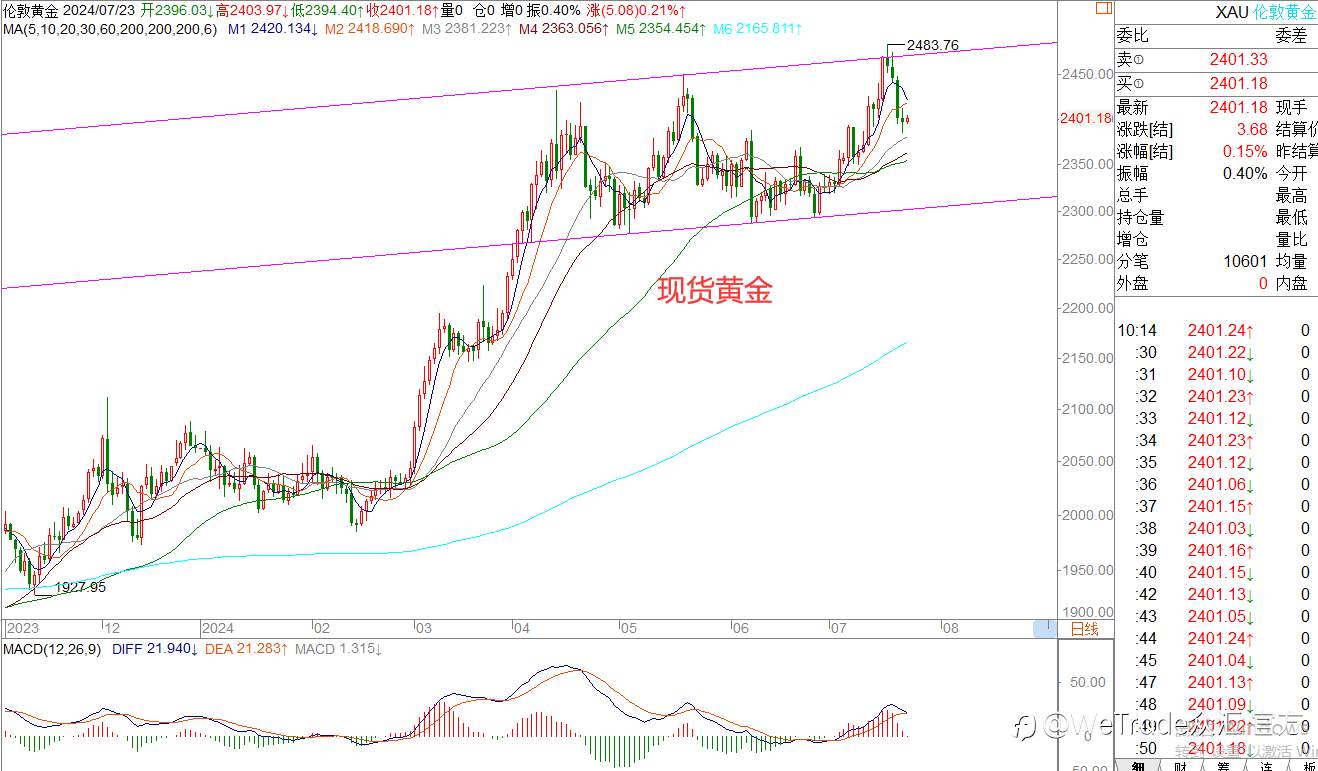Click the 伦敦黄金 chart title
This screenshot has height=771, width=1318.
click(x=31, y=10)
